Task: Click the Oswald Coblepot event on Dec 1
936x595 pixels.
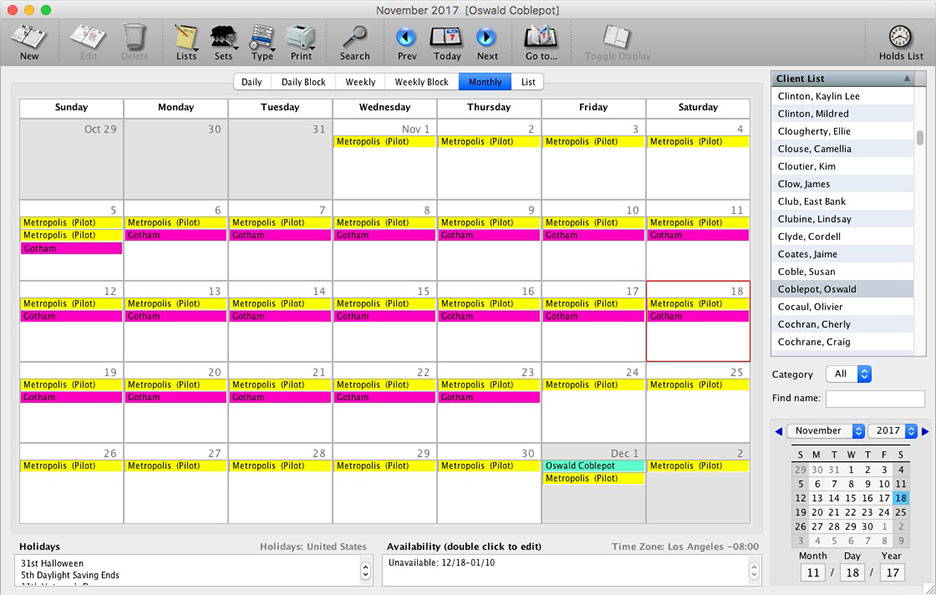Action: pyautogui.click(x=593, y=465)
